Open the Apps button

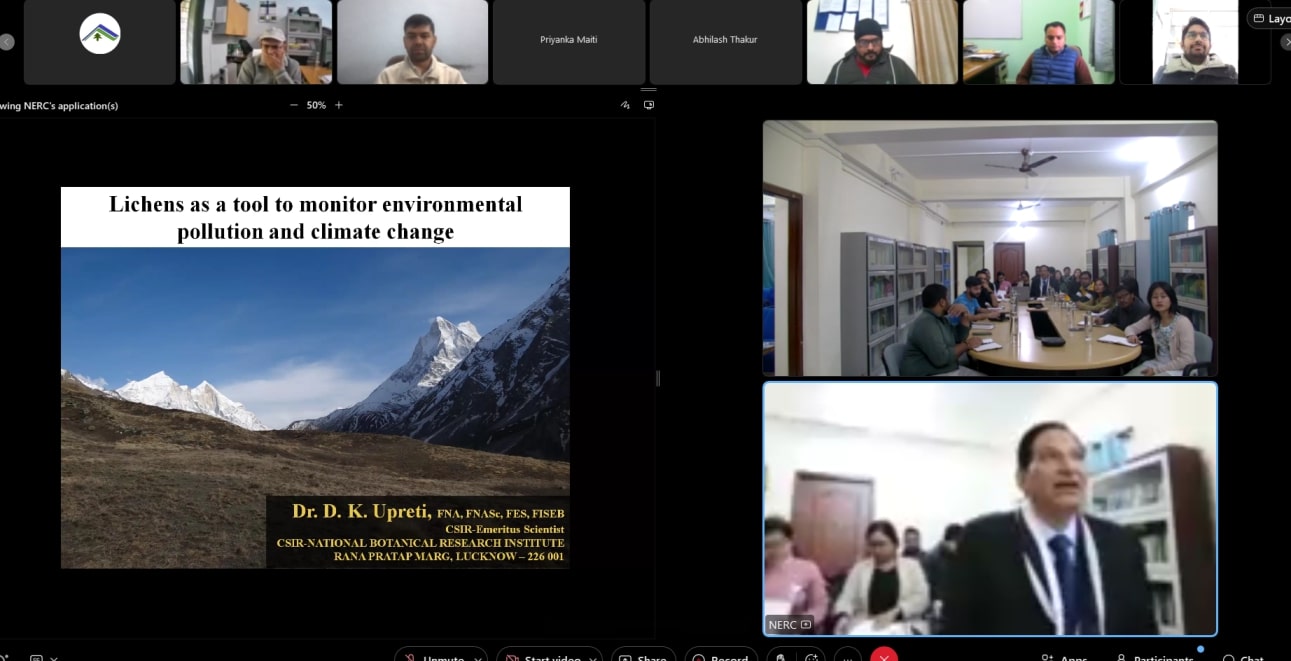pos(1064,657)
